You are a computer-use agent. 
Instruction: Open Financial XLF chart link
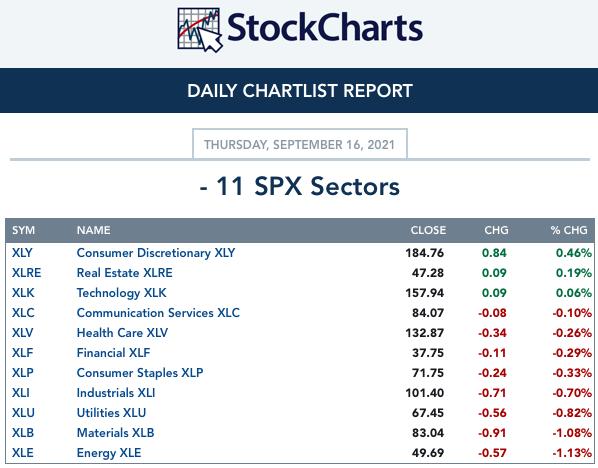(x=113, y=353)
